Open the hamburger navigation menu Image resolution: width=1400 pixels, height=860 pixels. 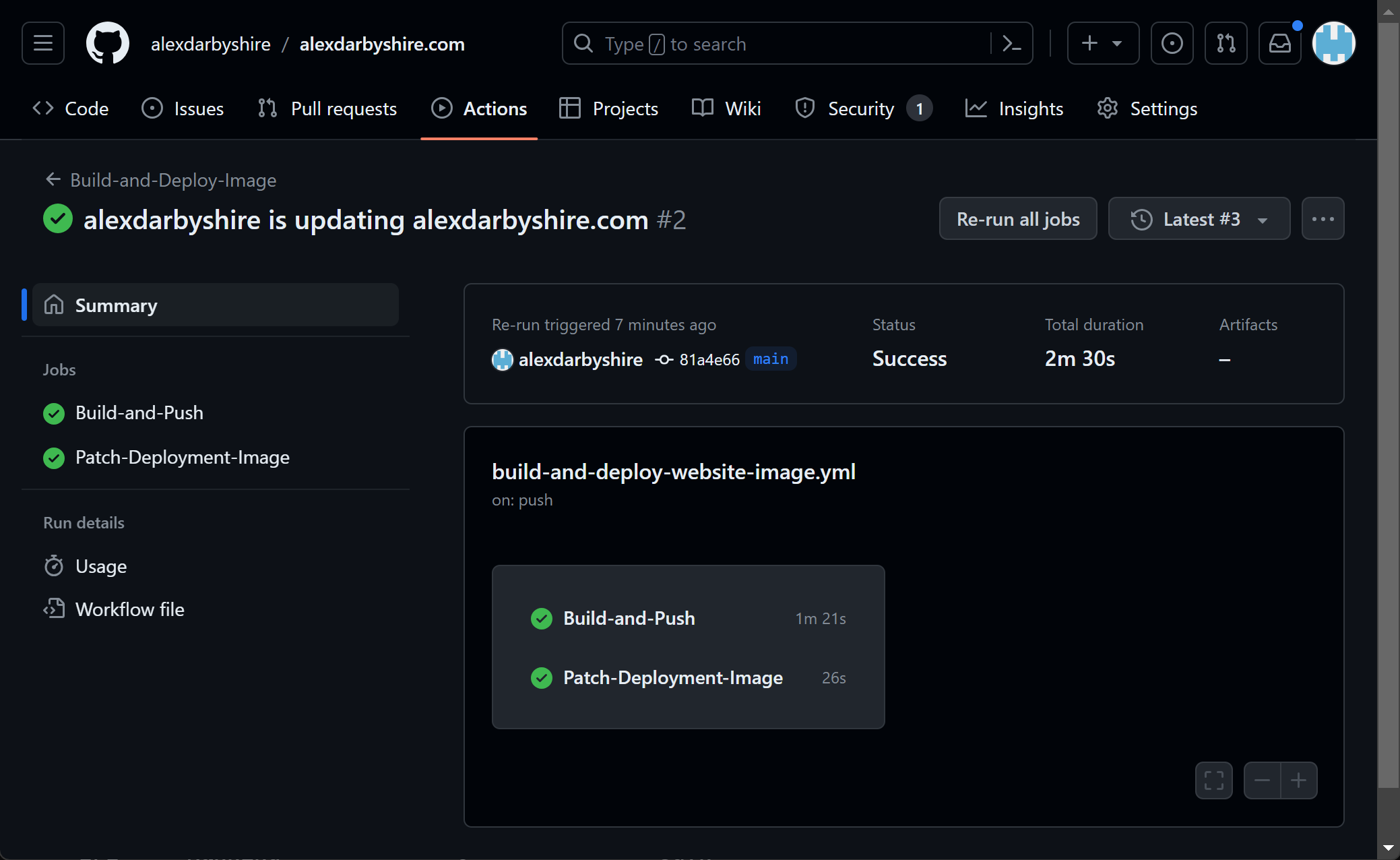43,43
